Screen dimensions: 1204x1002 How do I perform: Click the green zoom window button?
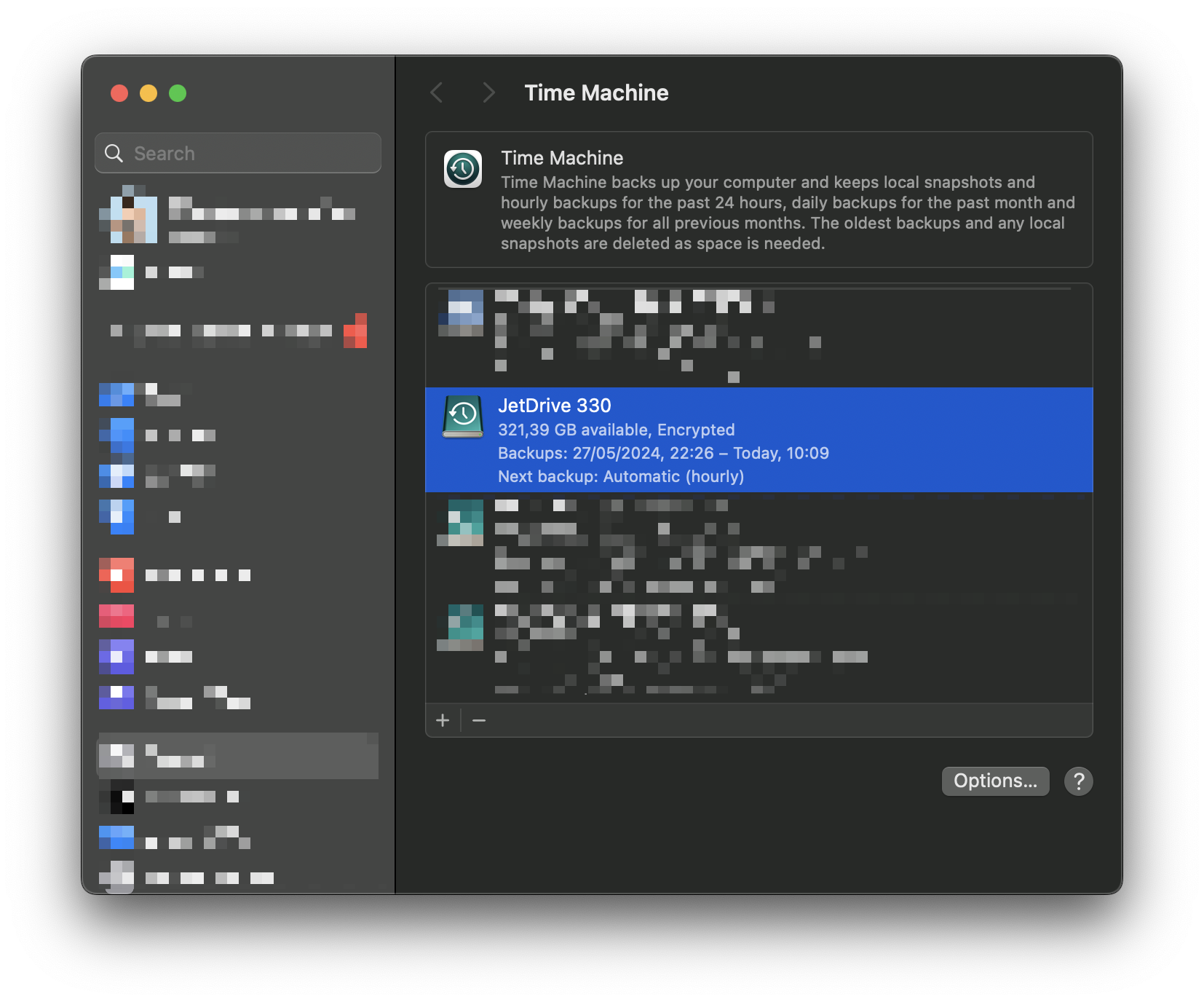[x=178, y=93]
